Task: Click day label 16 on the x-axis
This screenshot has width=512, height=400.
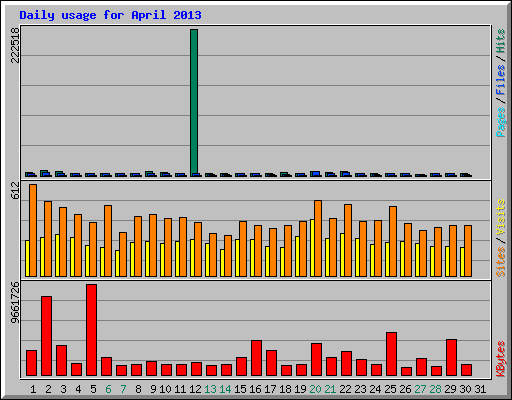Action: point(255,389)
